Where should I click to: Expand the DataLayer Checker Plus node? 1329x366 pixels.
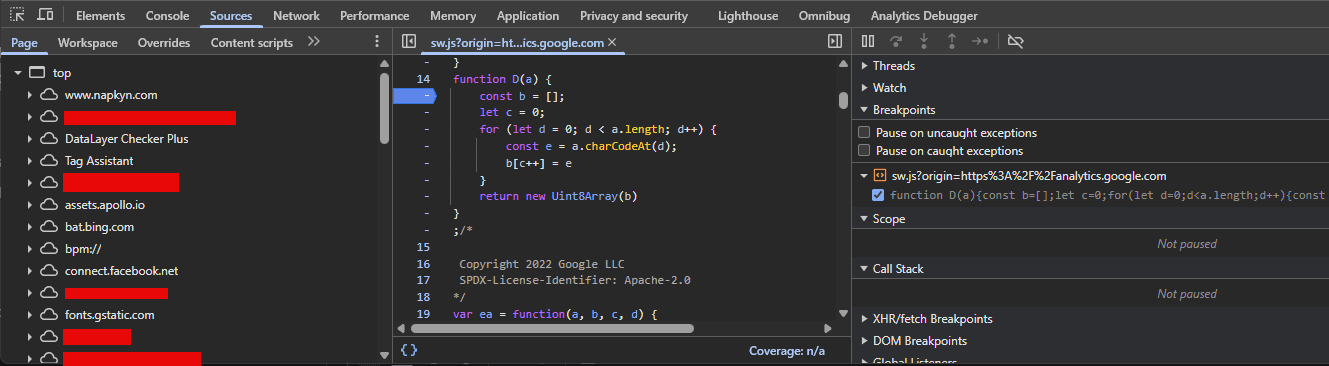click(x=30, y=139)
